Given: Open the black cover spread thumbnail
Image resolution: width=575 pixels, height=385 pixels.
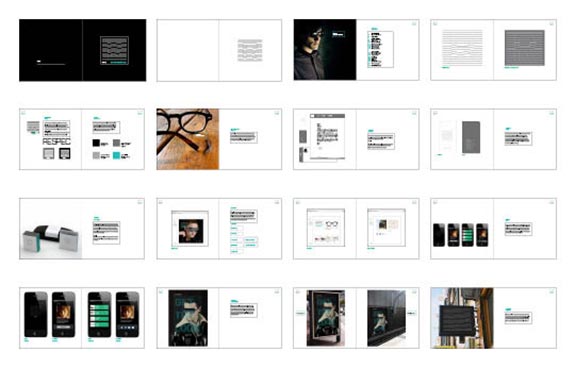Looking at the screenshot, I should coord(83,50).
